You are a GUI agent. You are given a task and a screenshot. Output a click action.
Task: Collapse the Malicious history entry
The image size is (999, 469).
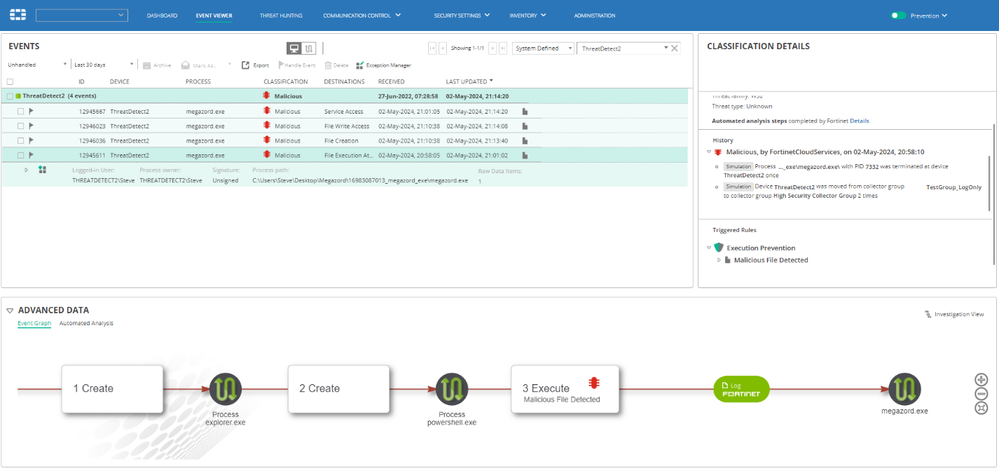coord(709,152)
